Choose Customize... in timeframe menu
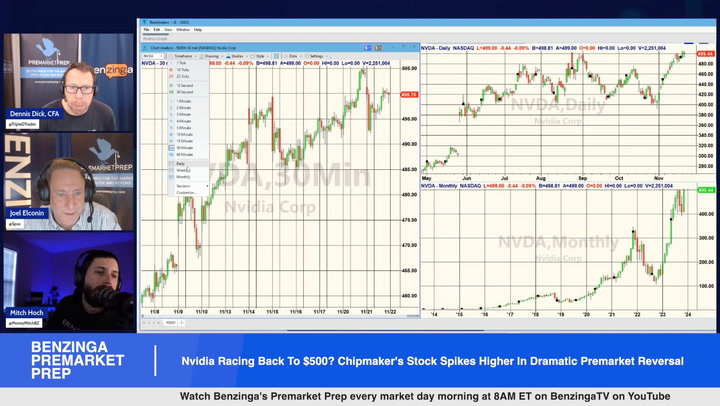 (188, 192)
